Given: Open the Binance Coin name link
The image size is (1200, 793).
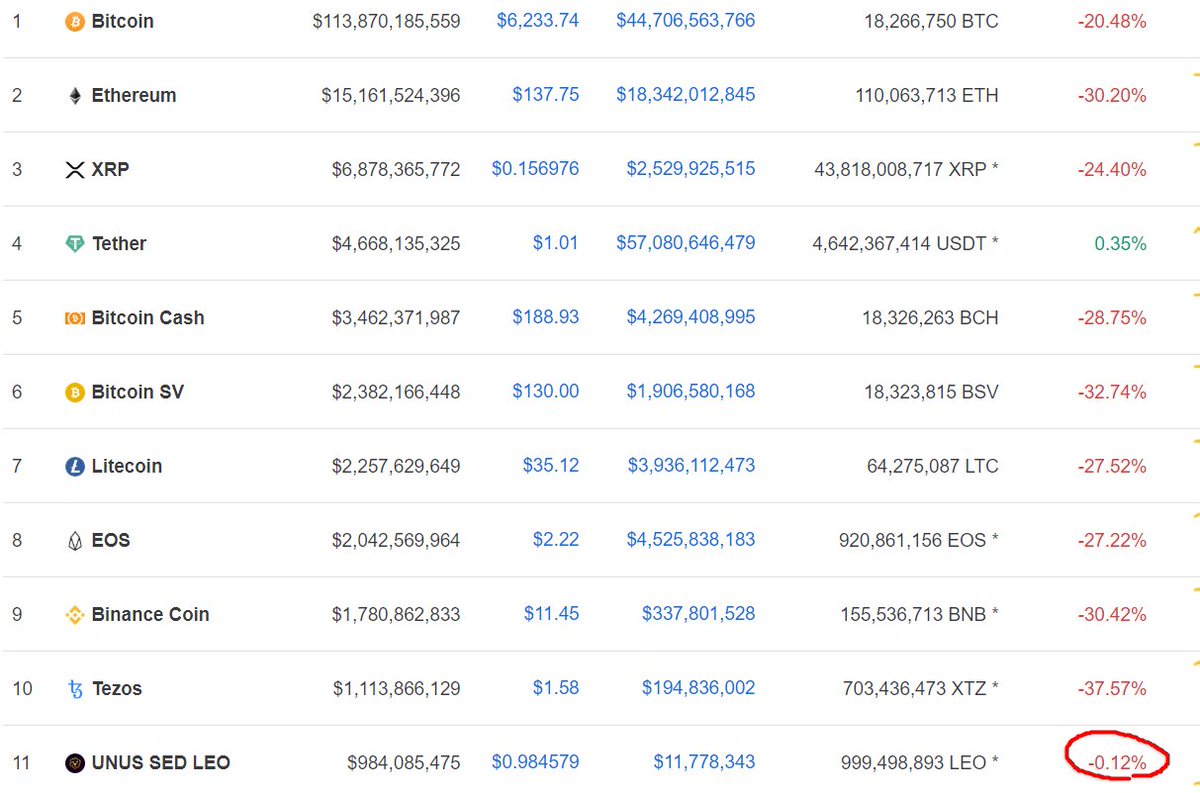Looking at the screenshot, I should point(151,614).
